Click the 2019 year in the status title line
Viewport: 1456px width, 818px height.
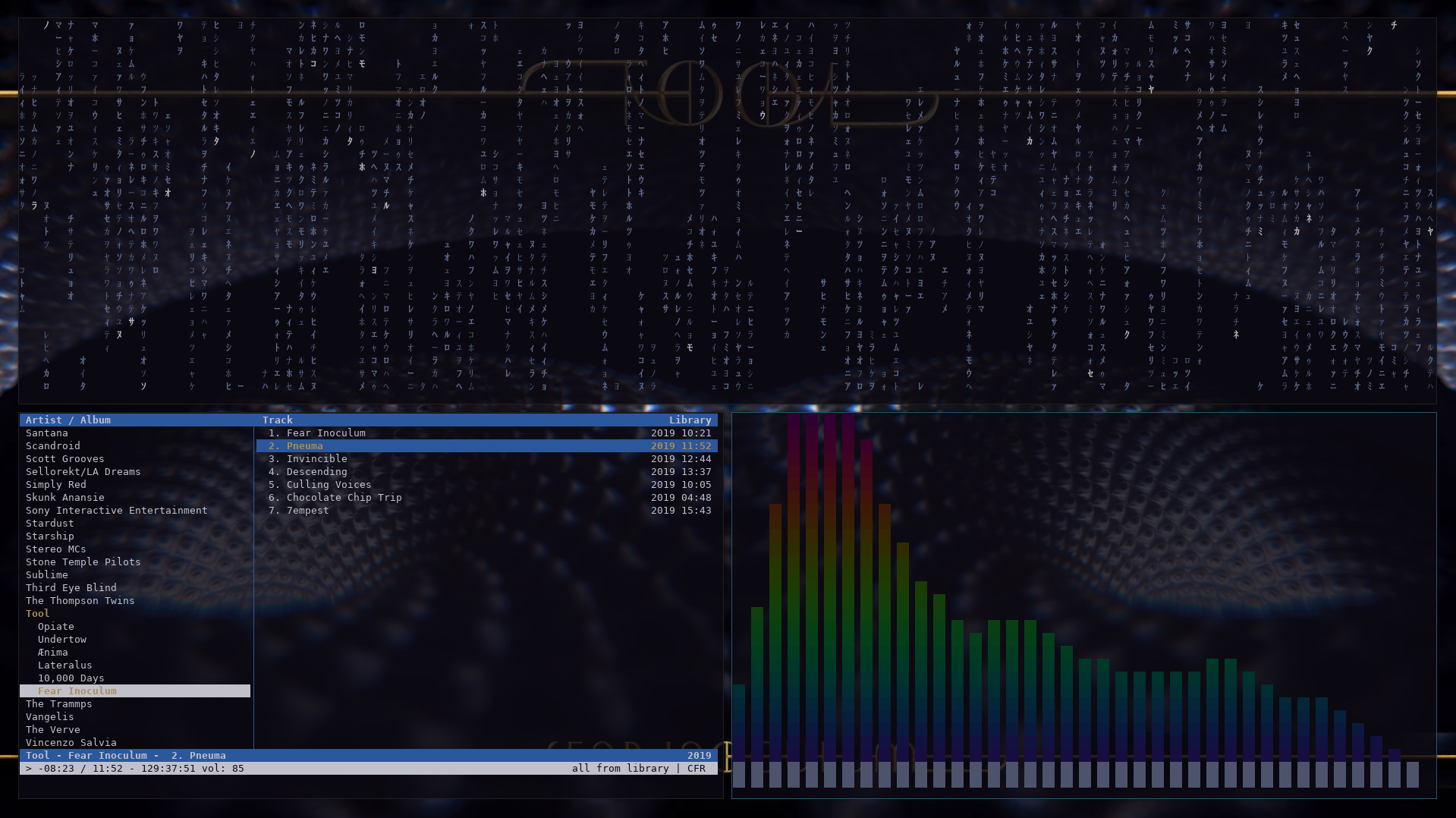click(699, 756)
